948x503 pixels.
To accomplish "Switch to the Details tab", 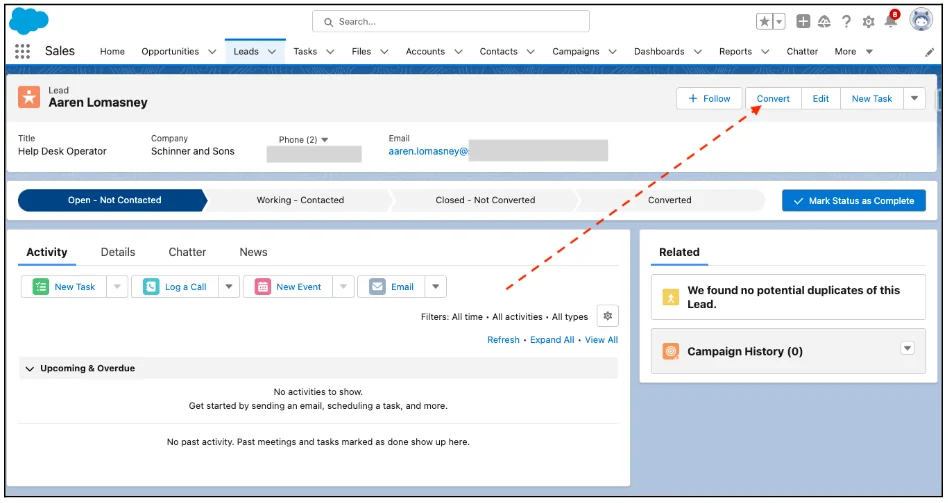I will (x=118, y=252).
